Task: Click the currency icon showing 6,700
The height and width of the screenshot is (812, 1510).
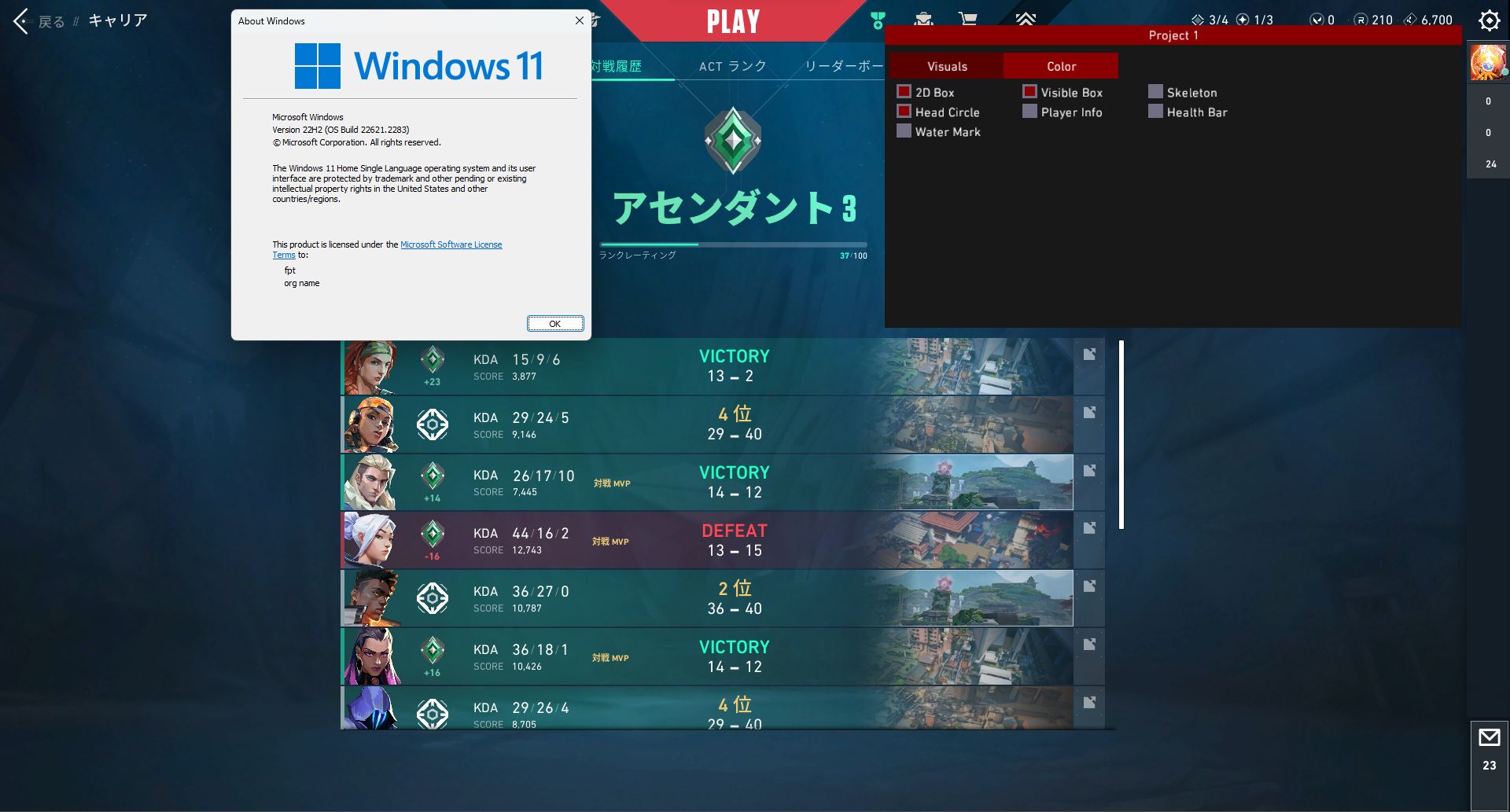Action: (1411, 20)
